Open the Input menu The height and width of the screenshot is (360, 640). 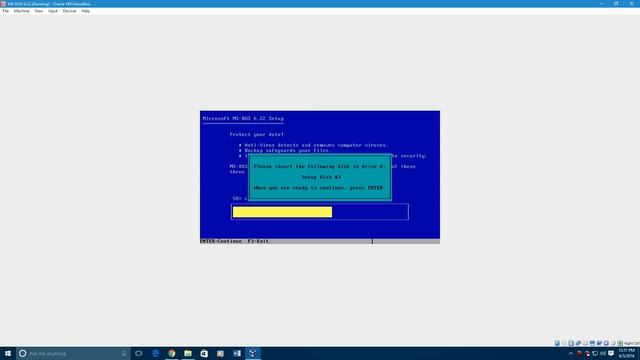(53, 11)
